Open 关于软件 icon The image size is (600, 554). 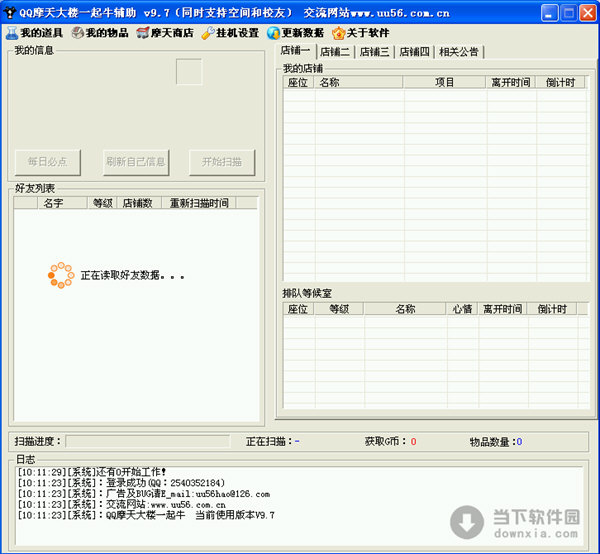(339, 33)
